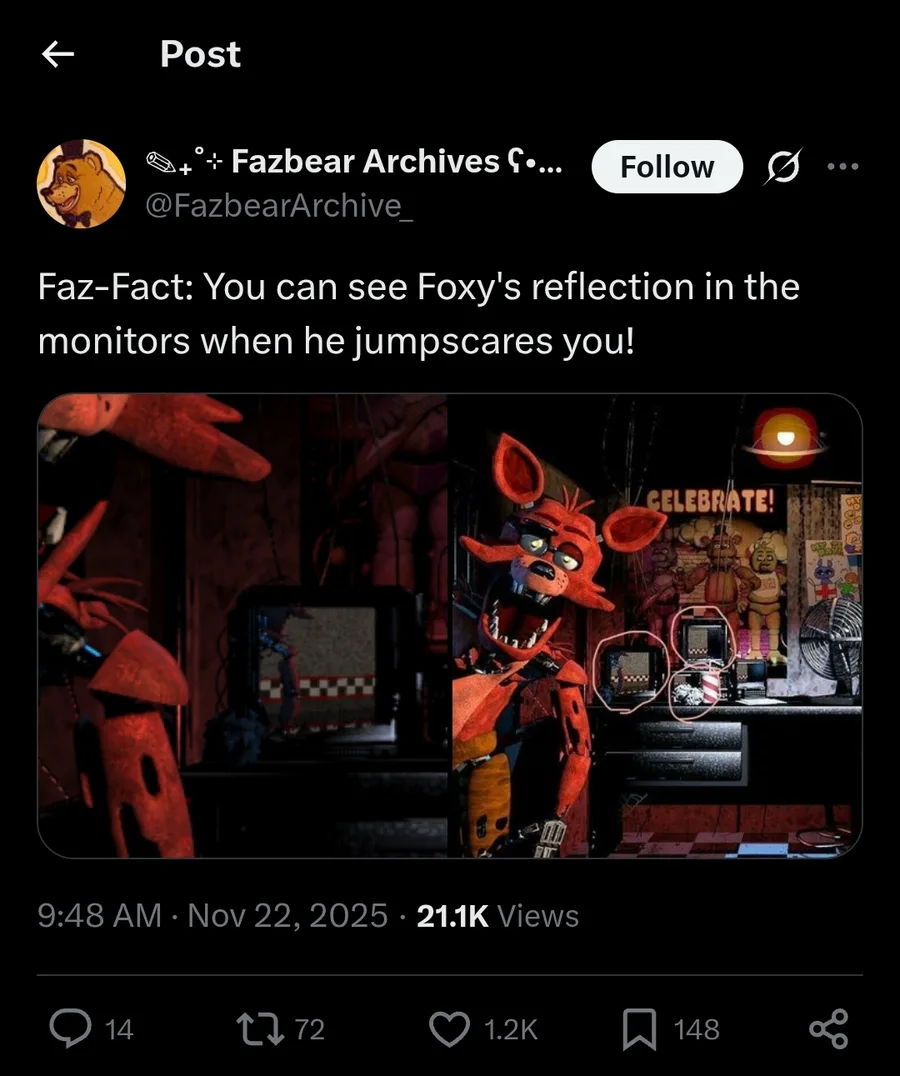Tap the post timestamp 9:48 AM

click(99, 916)
